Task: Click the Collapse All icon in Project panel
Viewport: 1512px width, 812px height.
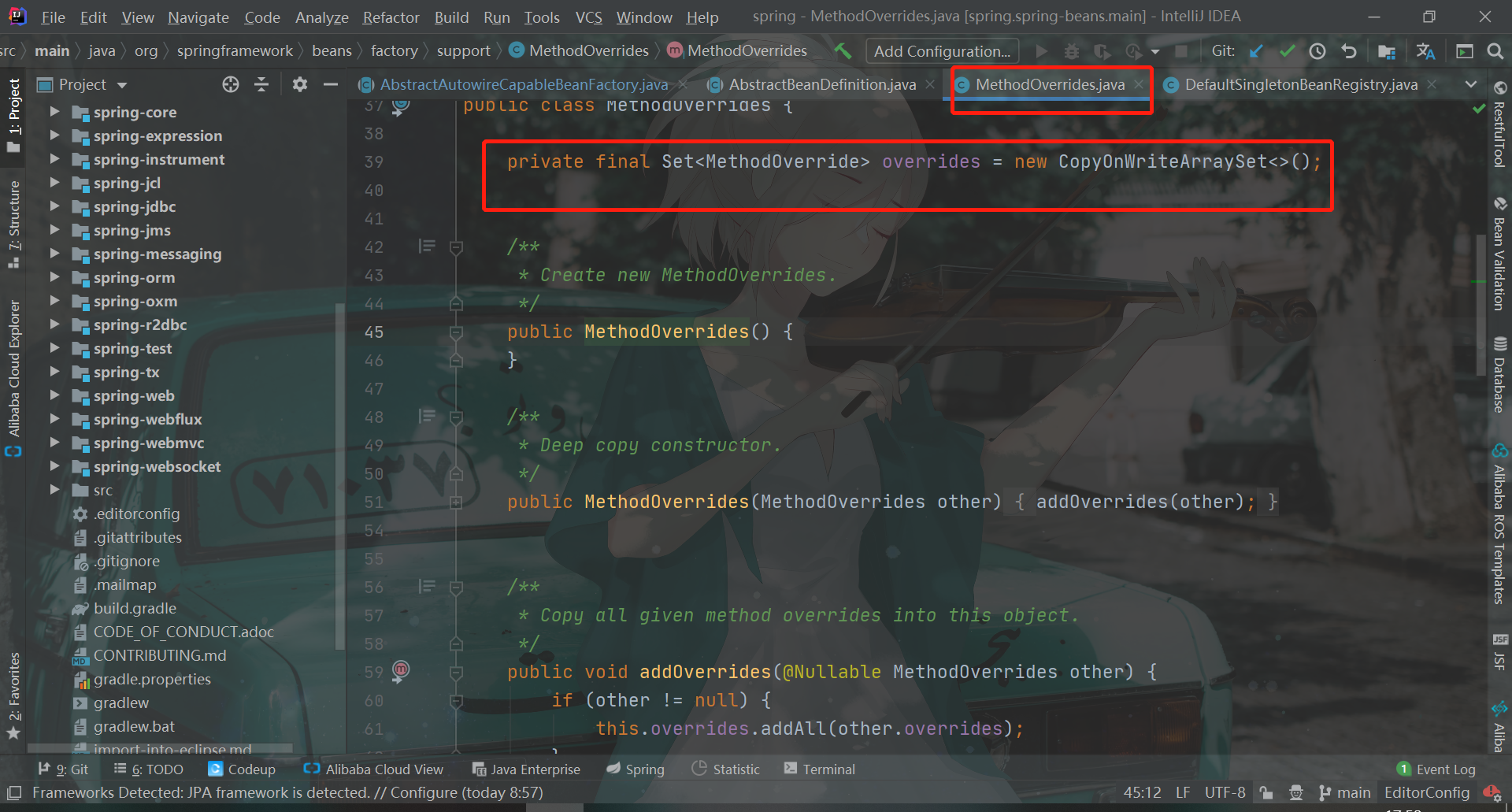Action: pyautogui.click(x=261, y=84)
